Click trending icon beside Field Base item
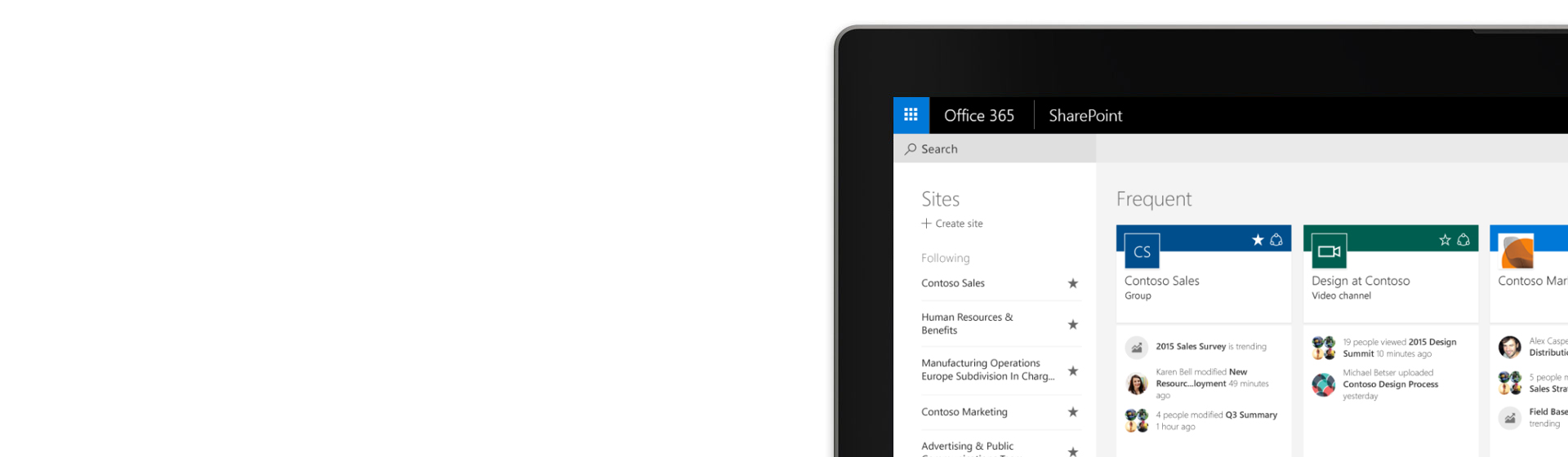 (1510, 418)
